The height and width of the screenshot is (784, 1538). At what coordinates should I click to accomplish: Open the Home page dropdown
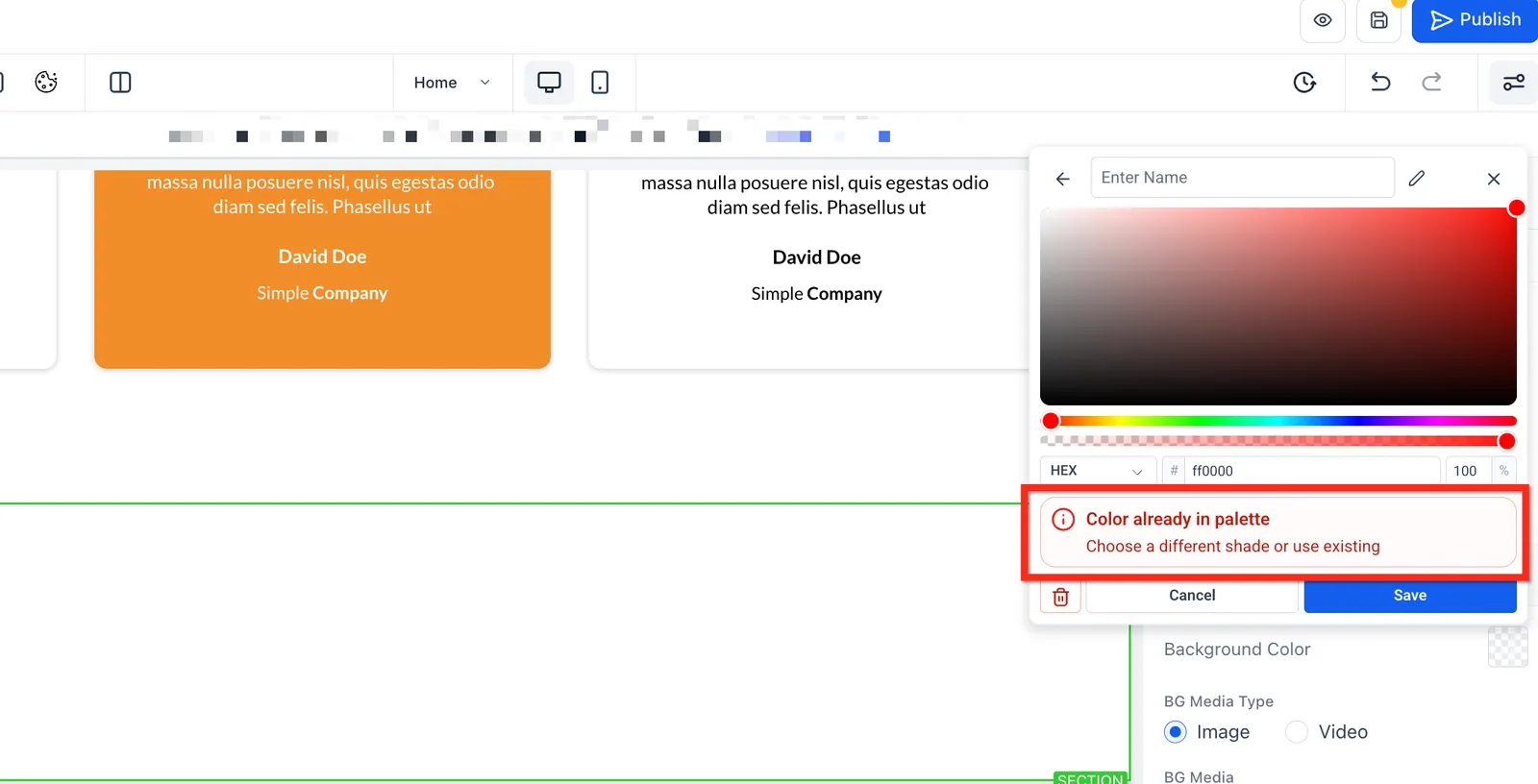point(452,83)
